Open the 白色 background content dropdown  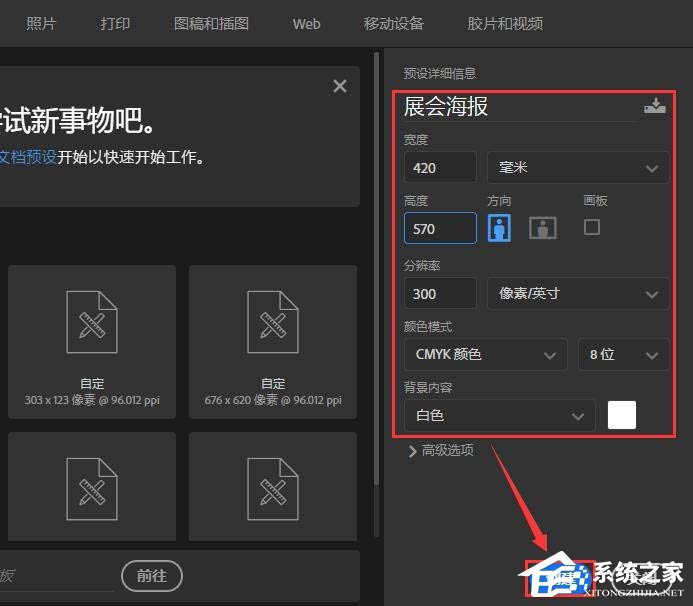[x=499, y=415]
